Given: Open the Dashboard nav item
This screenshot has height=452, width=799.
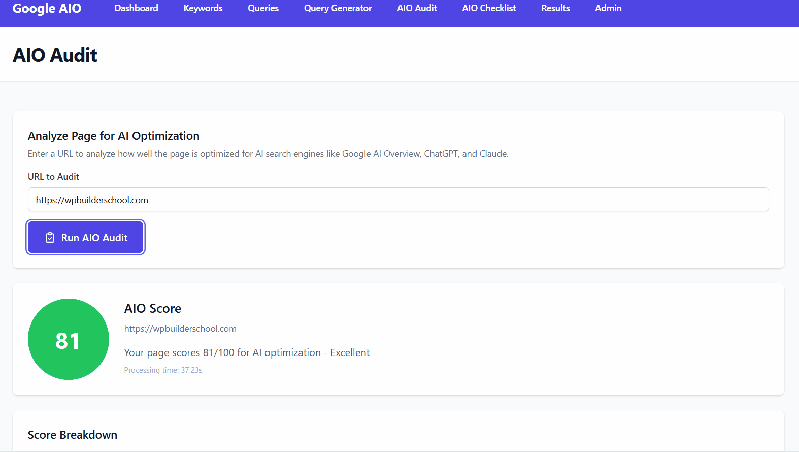Looking at the screenshot, I should pos(136,8).
